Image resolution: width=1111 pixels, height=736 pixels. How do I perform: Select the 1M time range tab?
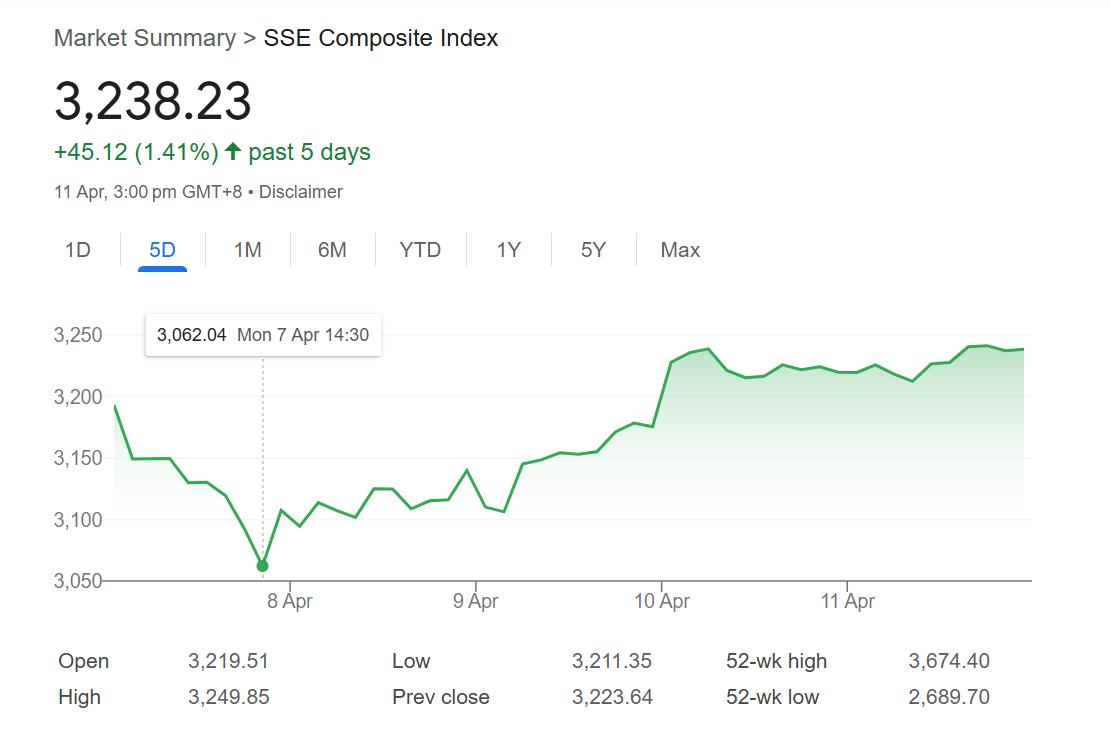tap(246, 250)
